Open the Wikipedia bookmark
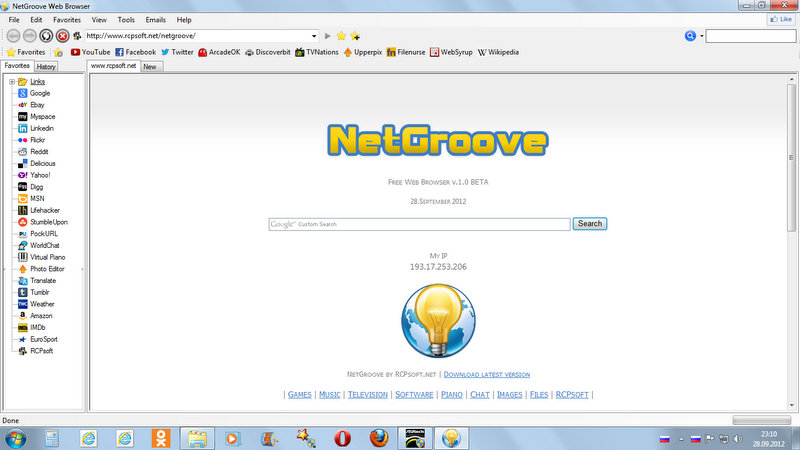The width and height of the screenshot is (800, 450). pyautogui.click(x=498, y=52)
